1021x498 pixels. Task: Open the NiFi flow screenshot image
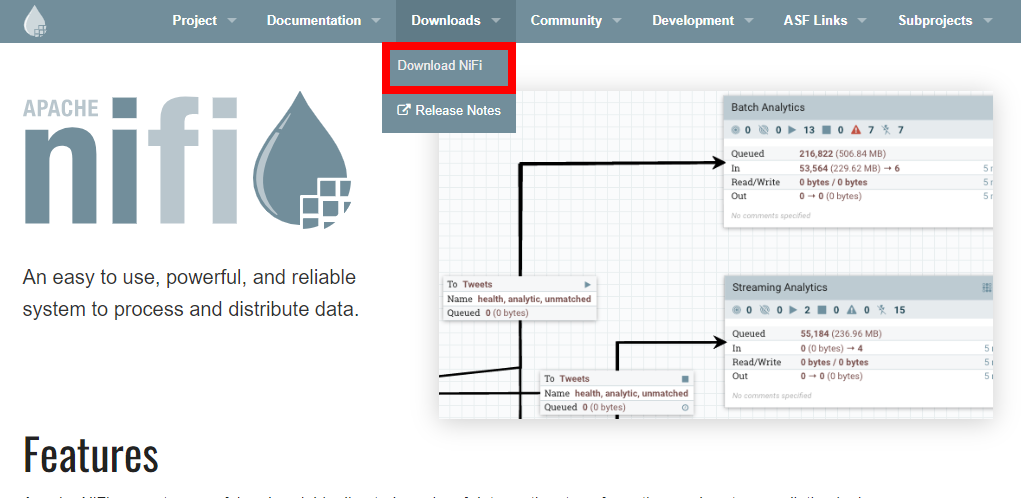coord(716,255)
